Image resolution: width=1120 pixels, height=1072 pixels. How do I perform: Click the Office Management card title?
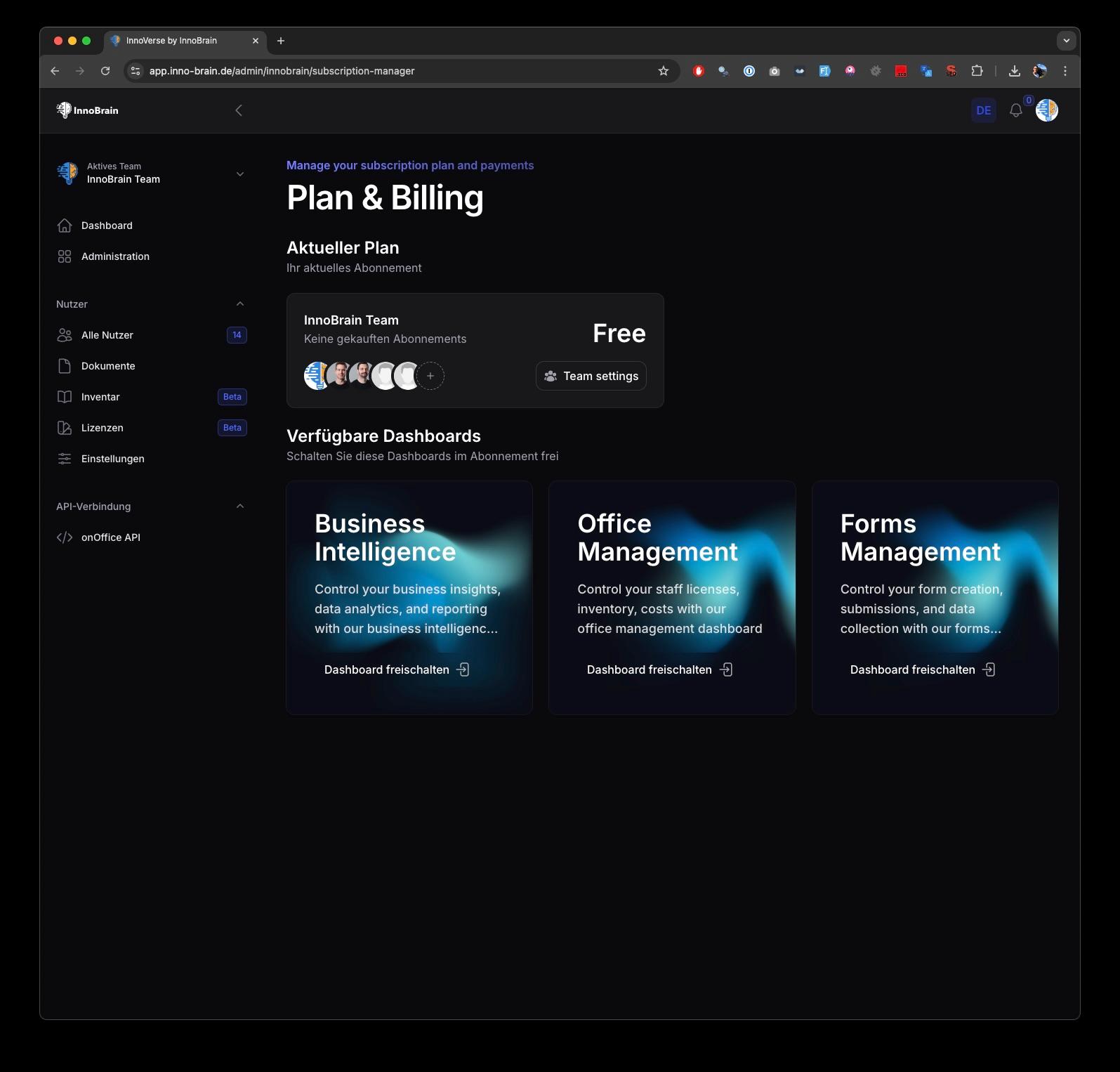point(657,538)
